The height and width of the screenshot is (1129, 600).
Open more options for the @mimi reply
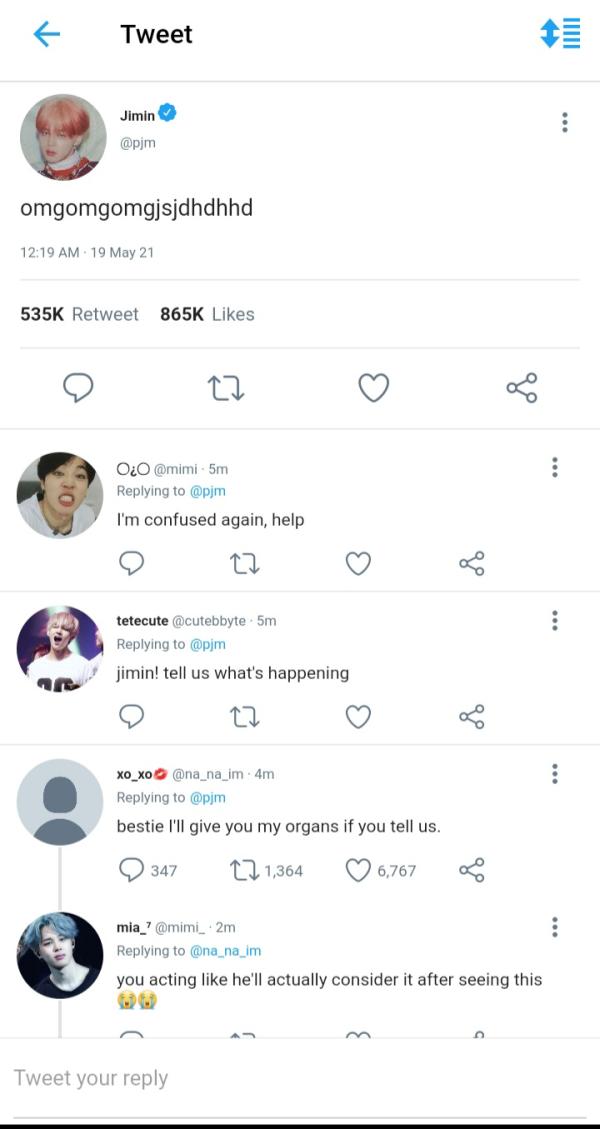click(554, 467)
